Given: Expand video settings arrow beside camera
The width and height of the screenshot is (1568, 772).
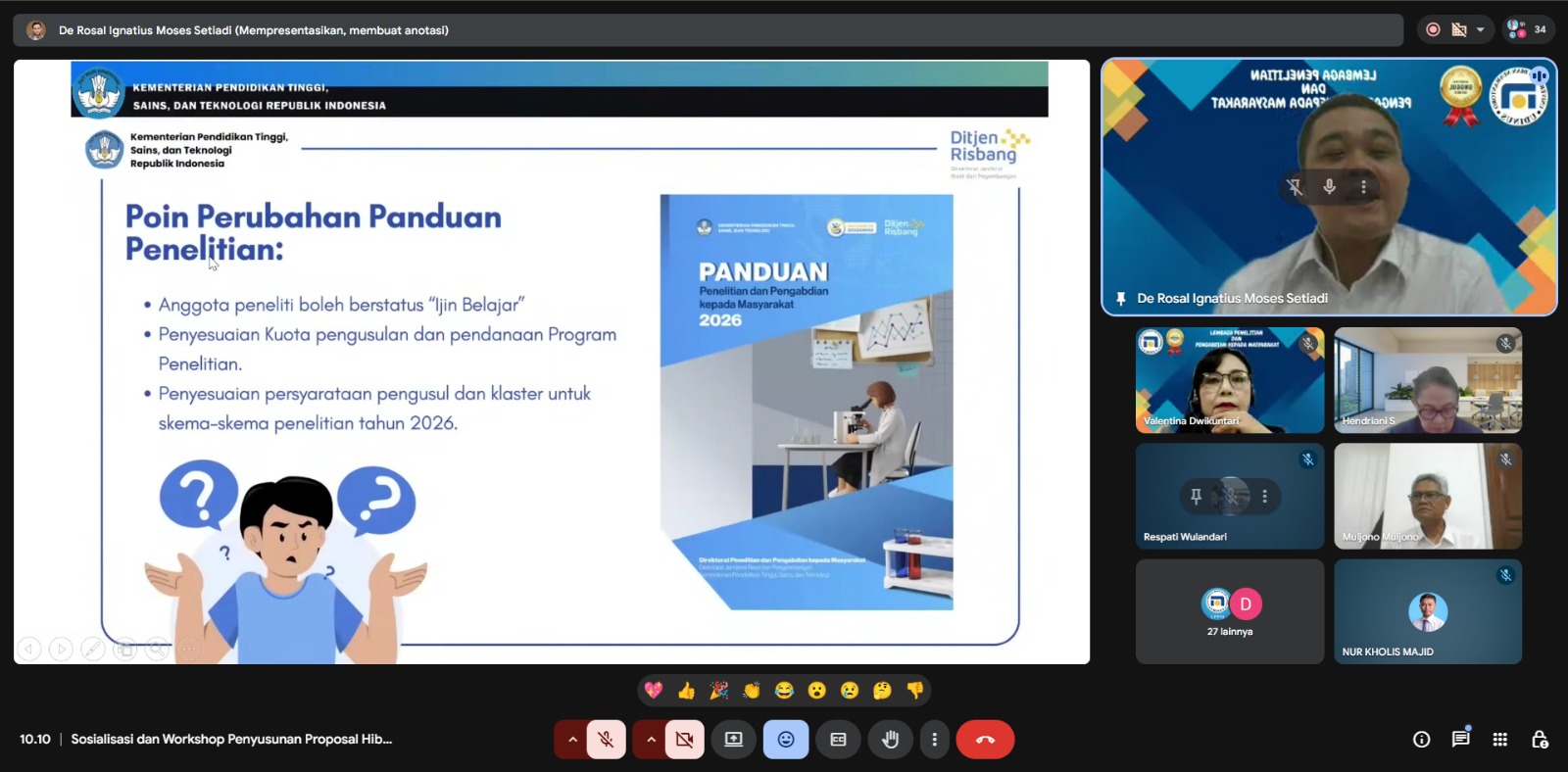Looking at the screenshot, I should click(x=651, y=740).
